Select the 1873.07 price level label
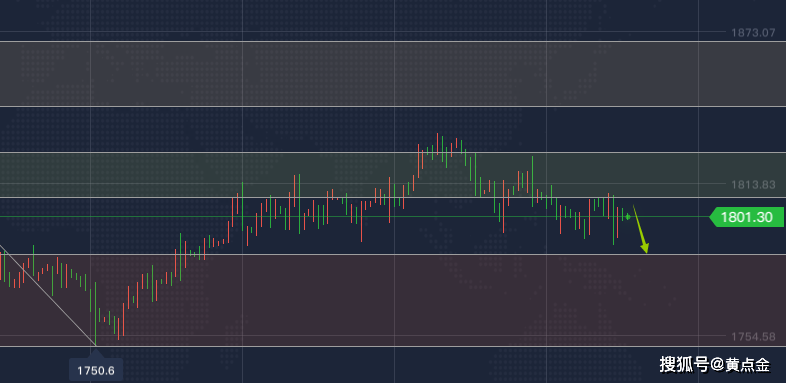This screenshot has width=786, height=383. click(753, 33)
